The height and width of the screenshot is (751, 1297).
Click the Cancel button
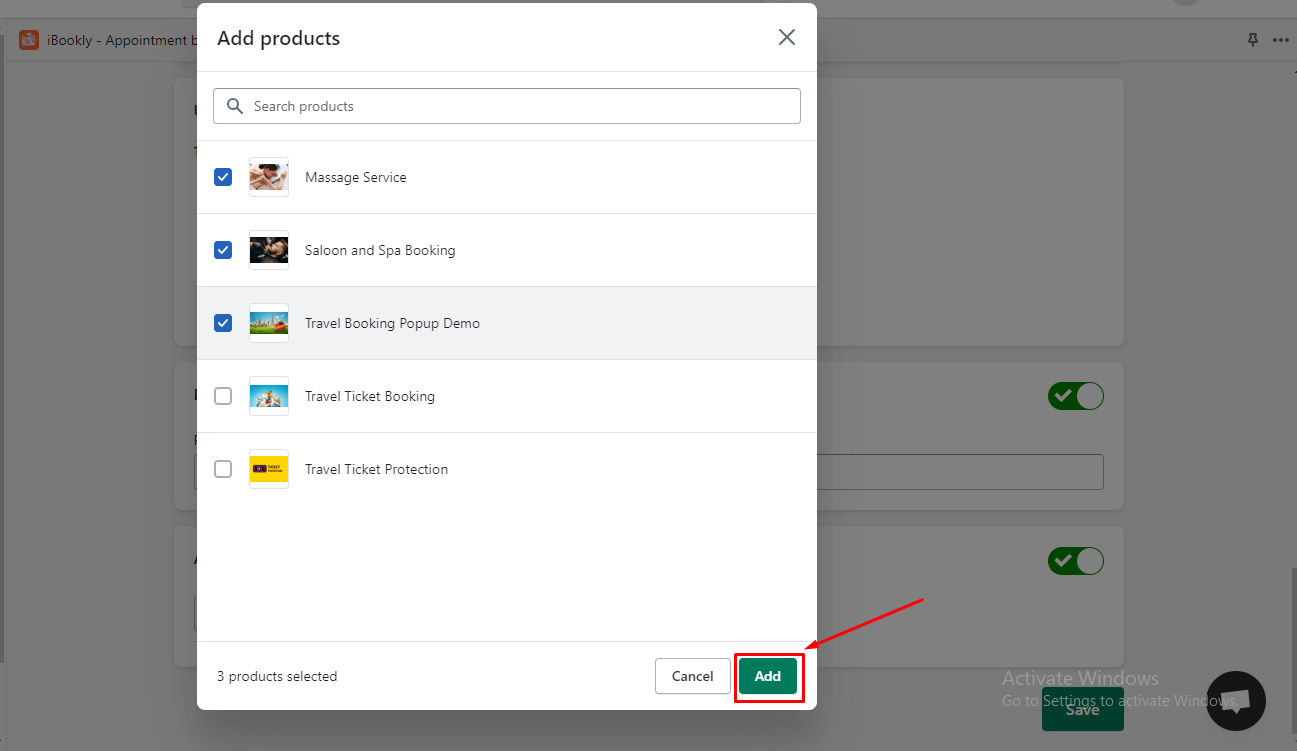[692, 676]
